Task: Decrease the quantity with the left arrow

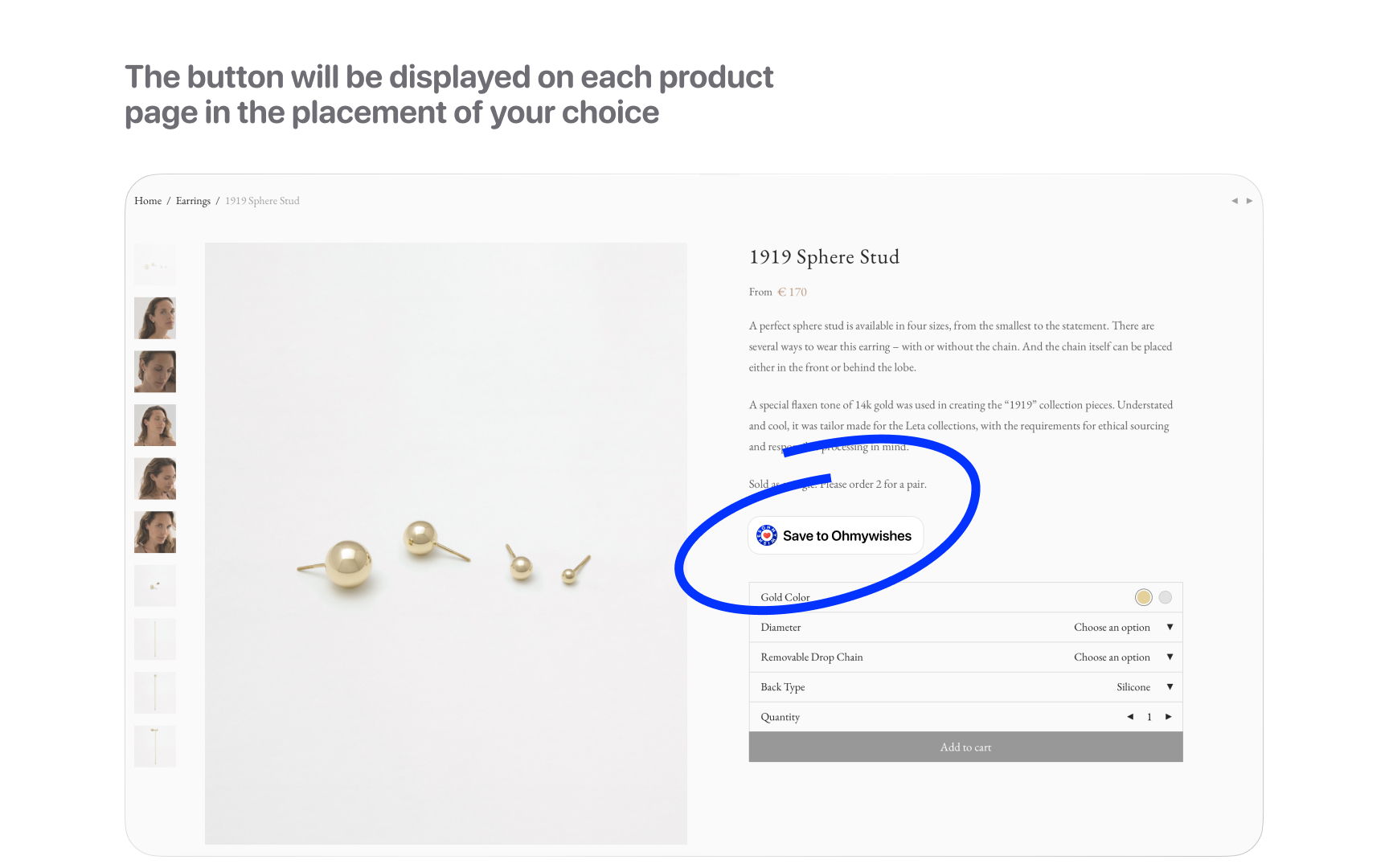Action: click(x=1129, y=717)
